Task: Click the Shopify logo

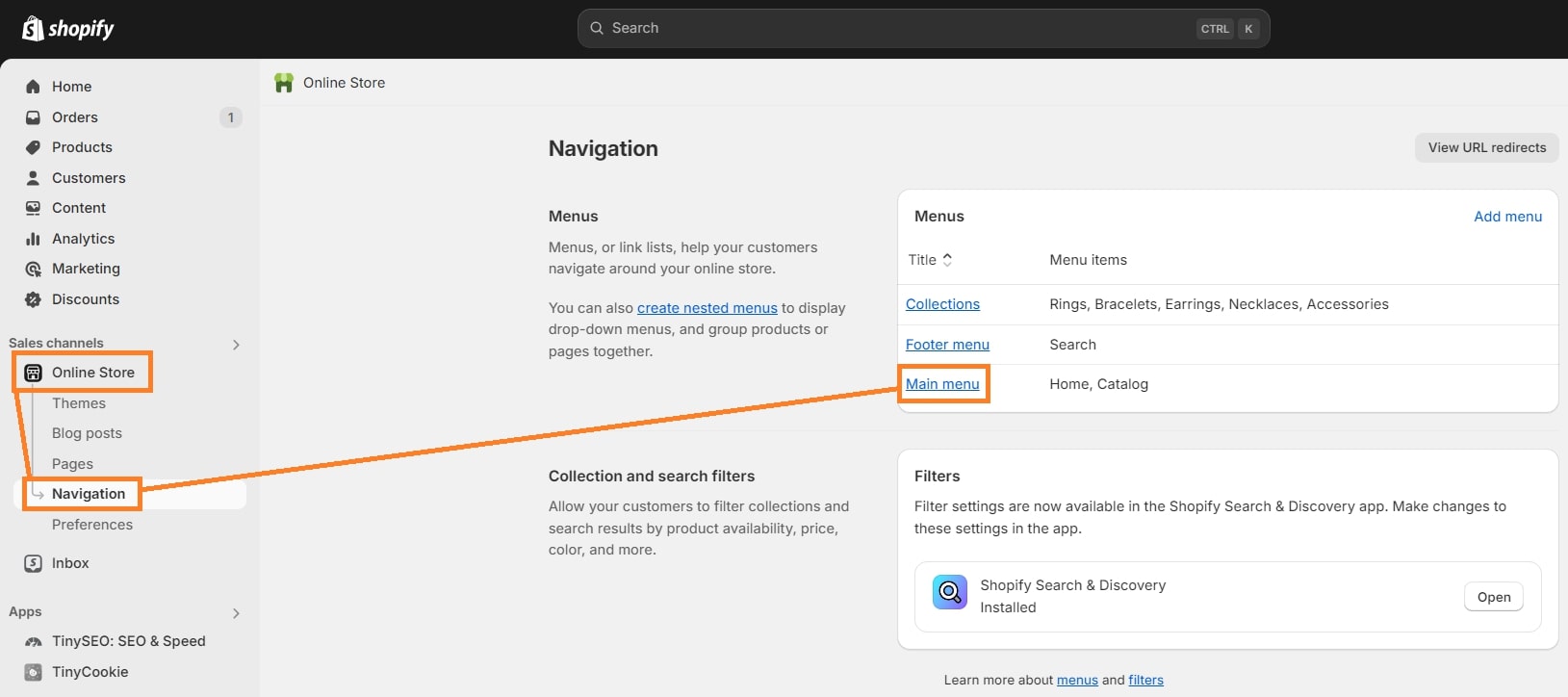Action: click(67, 29)
